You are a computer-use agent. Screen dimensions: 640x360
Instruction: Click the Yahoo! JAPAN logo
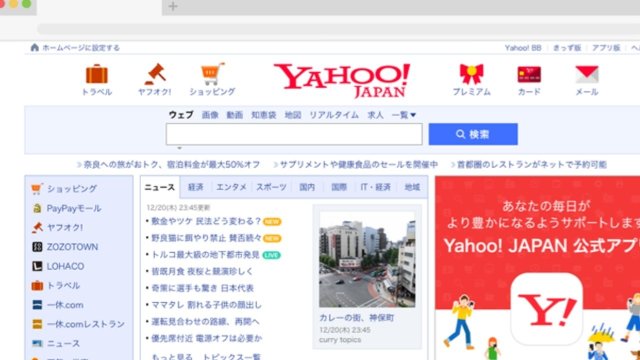tap(342, 80)
